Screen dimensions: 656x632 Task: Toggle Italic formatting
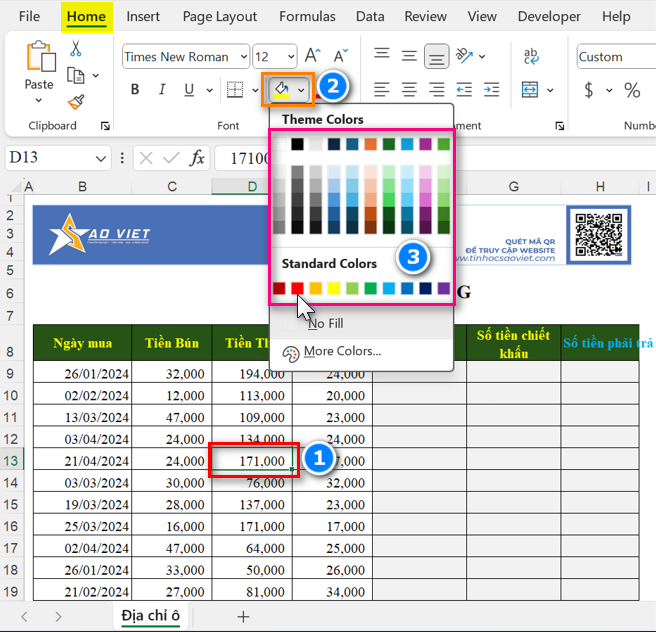[x=161, y=90]
